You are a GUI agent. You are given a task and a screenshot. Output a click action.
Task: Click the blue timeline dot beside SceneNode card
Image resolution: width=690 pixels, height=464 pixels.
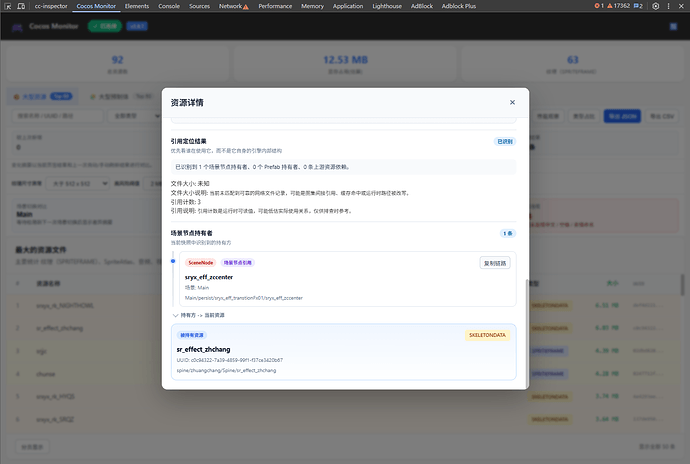[x=173, y=261]
